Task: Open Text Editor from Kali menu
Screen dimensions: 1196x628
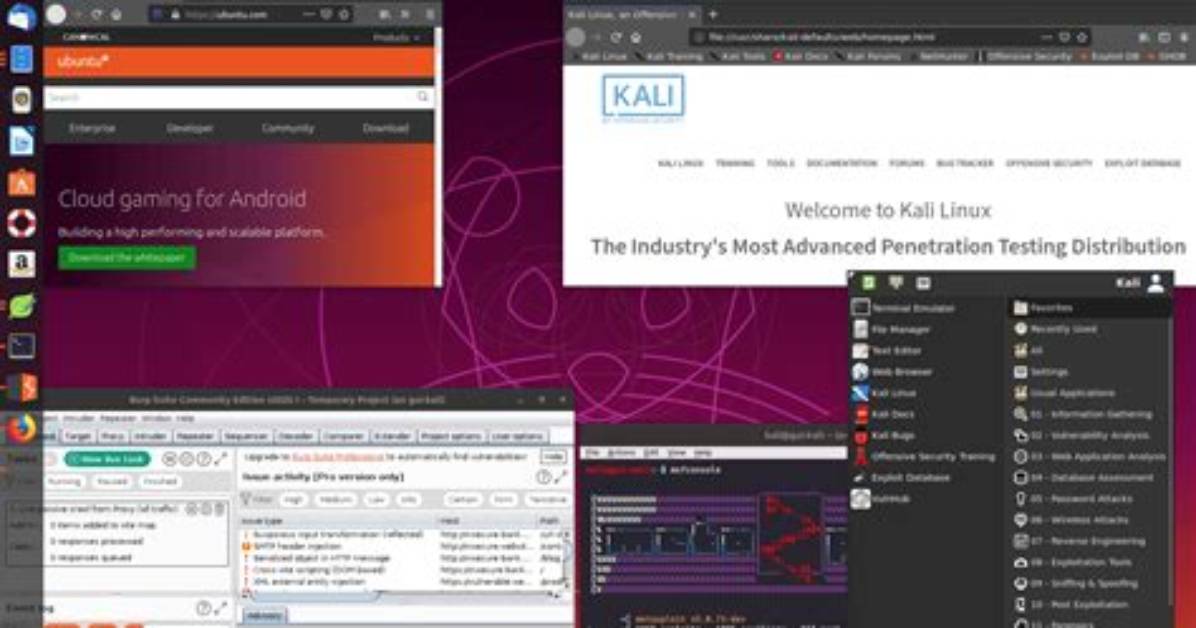Action: coord(886,350)
